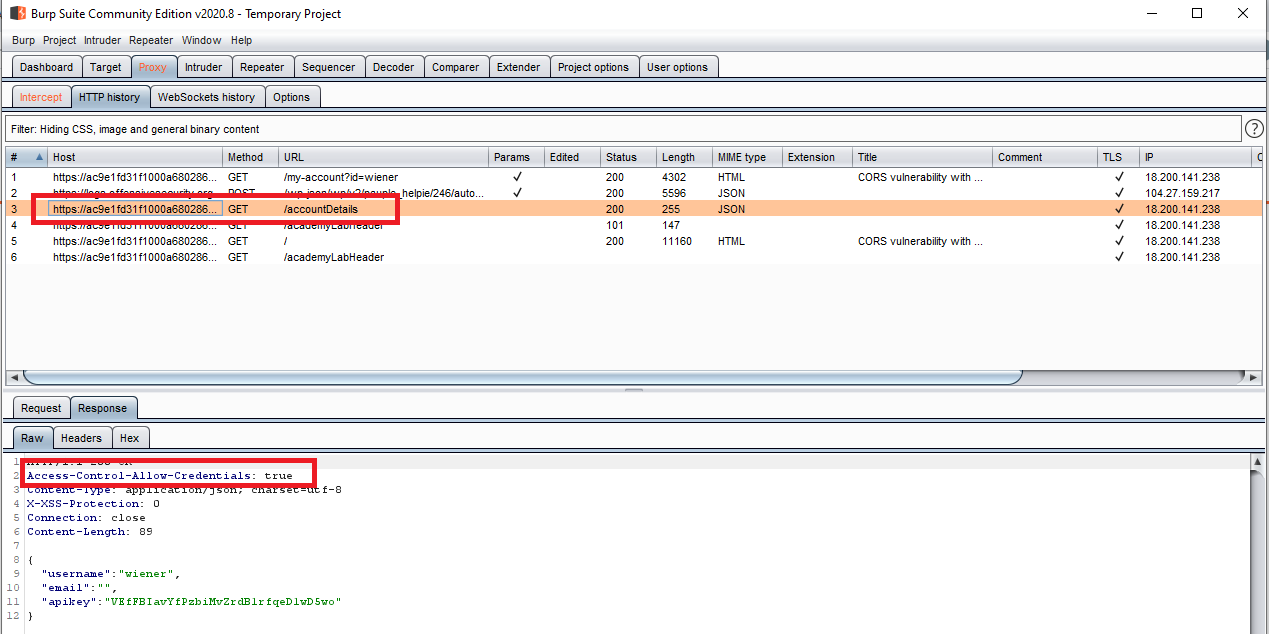Sort by the Length column header
Viewport: 1269px width, 634px height.
pos(684,157)
